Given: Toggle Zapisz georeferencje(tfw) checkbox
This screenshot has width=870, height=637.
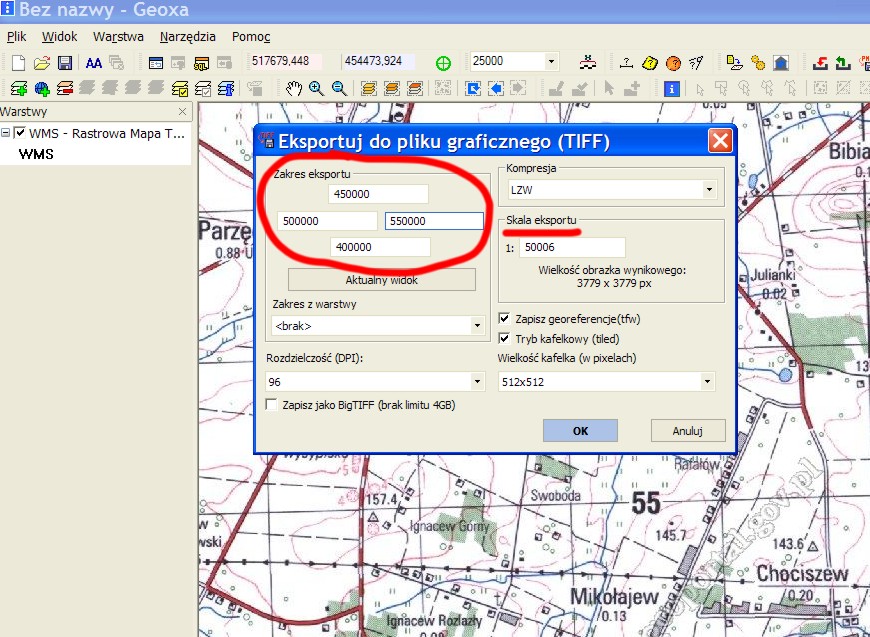Looking at the screenshot, I should [x=506, y=319].
